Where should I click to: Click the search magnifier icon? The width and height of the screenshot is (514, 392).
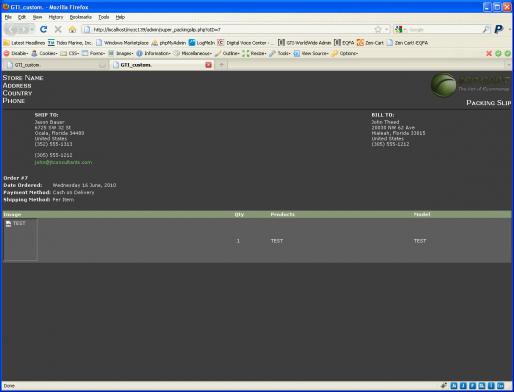(486, 29)
